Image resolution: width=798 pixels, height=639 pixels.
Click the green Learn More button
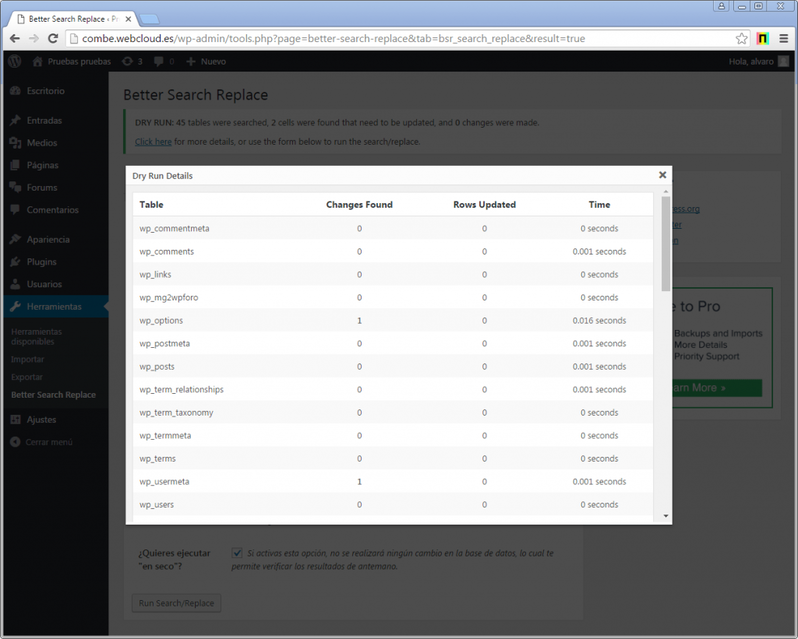(x=717, y=388)
